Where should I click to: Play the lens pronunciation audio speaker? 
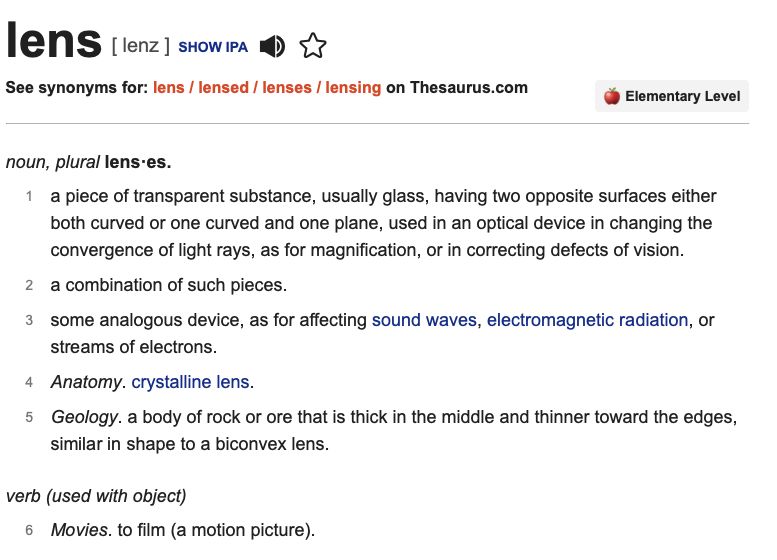point(272,47)
